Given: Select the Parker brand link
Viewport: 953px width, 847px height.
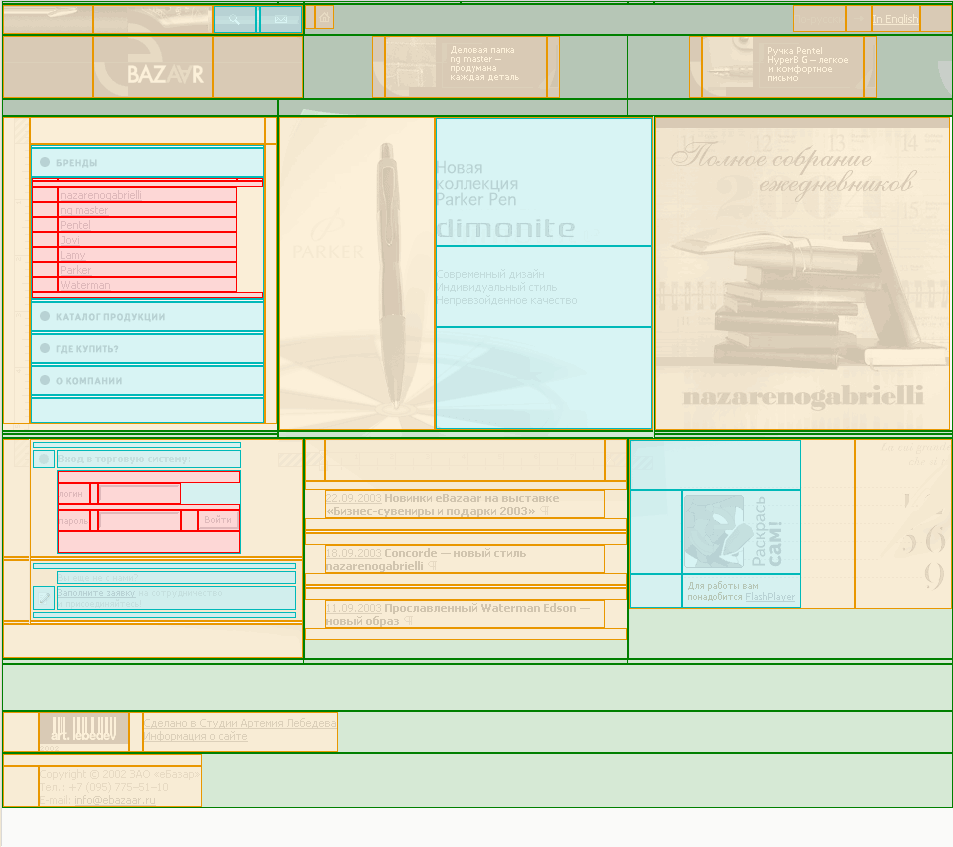Looking at the screenshot, I should [75, 270].
